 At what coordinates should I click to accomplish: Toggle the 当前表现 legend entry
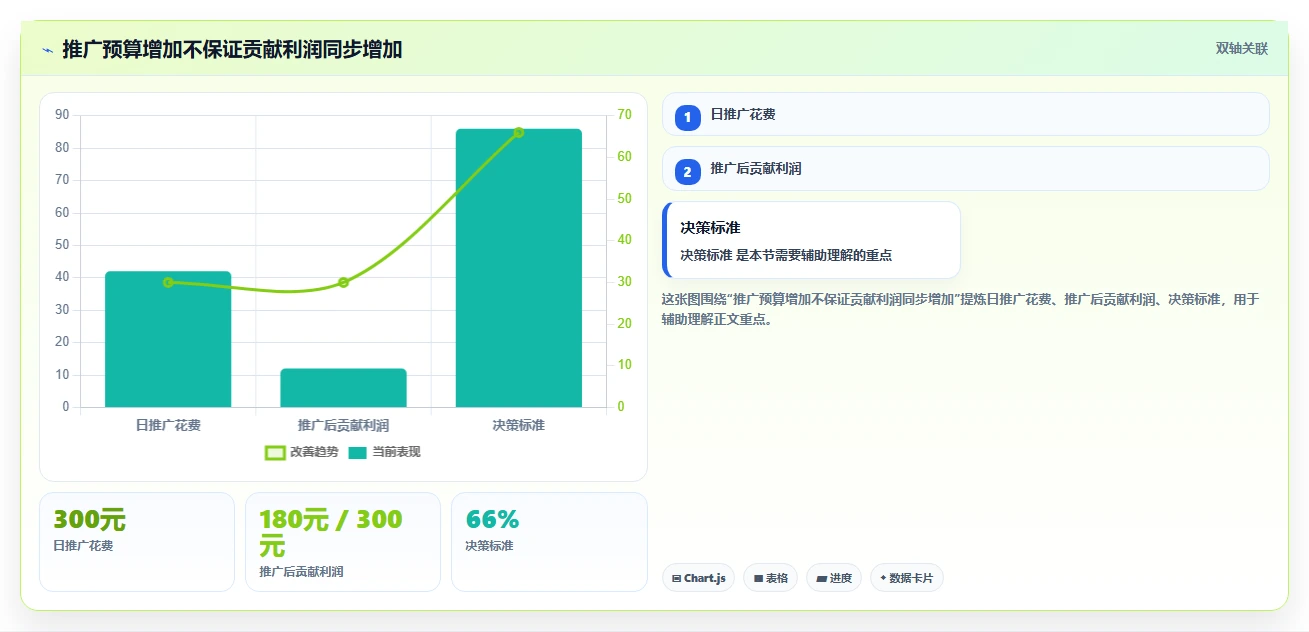384,452
